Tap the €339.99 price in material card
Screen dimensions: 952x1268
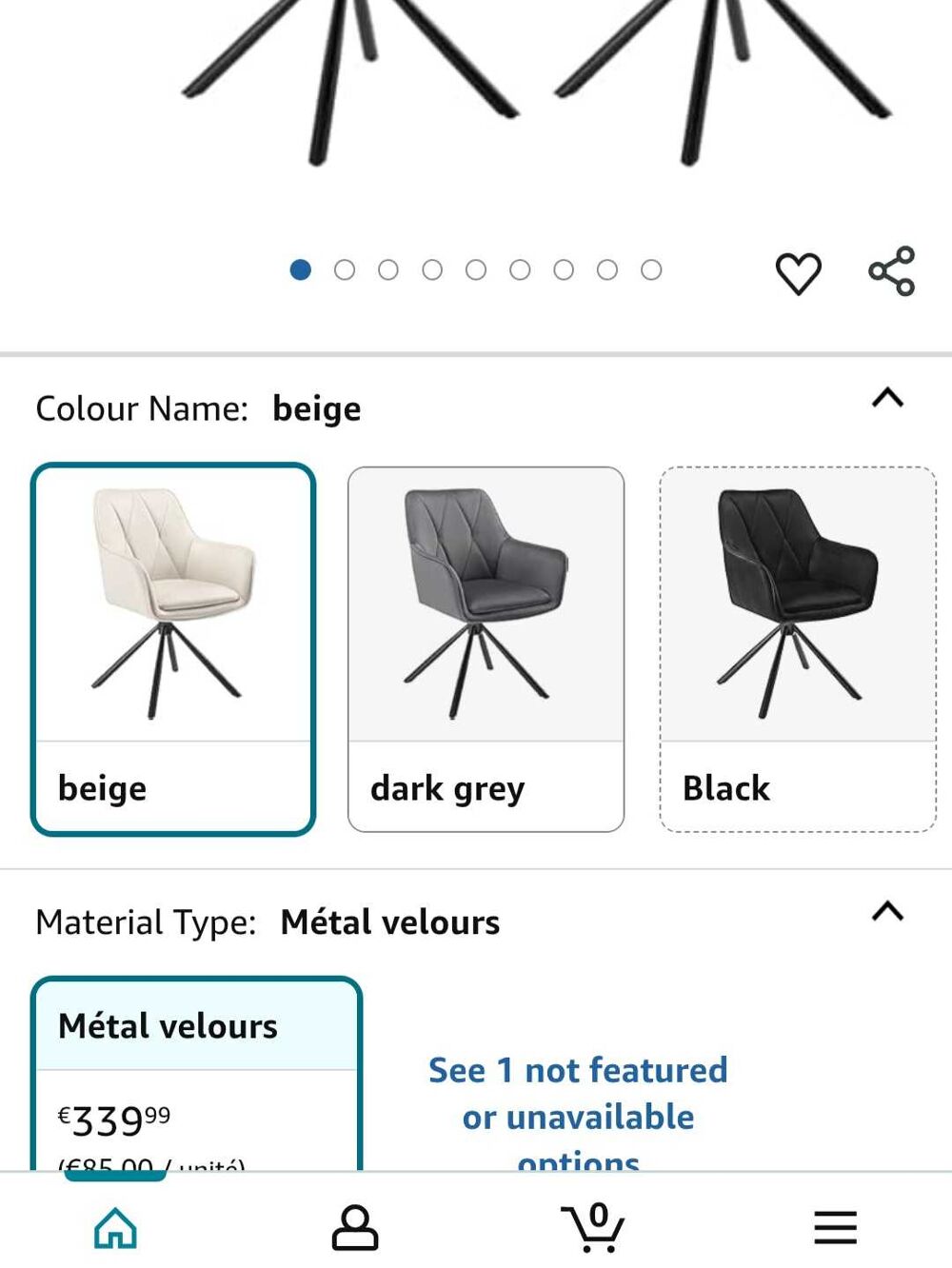tap(114, 1120)
